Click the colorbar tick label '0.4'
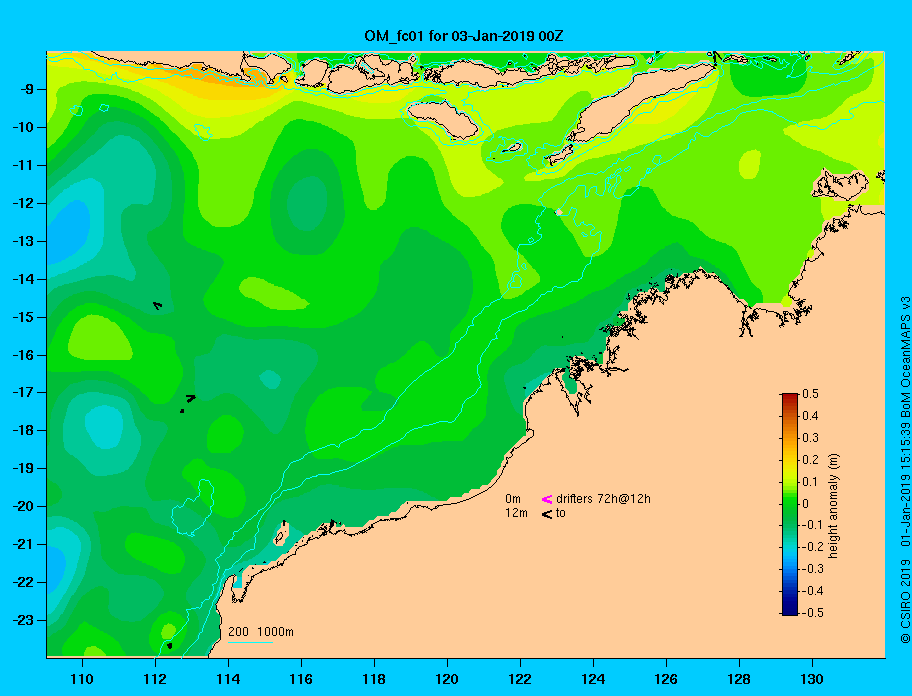The height and width of the screenshot is (696, 912). [810, 416]
